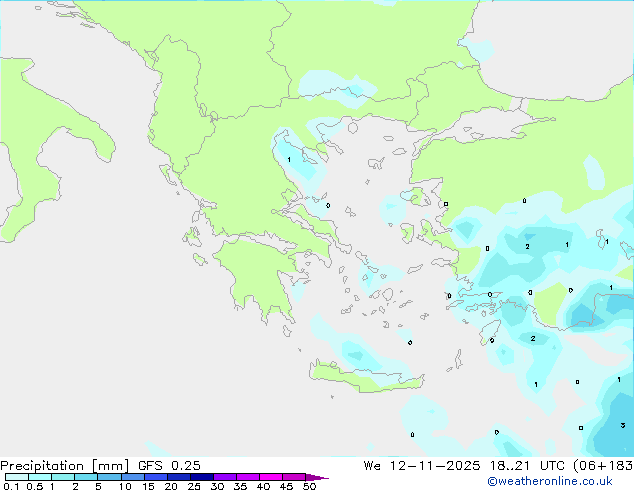
Task: Click the "Precipitation [mm]" title text
Action: tap(65, 466)
